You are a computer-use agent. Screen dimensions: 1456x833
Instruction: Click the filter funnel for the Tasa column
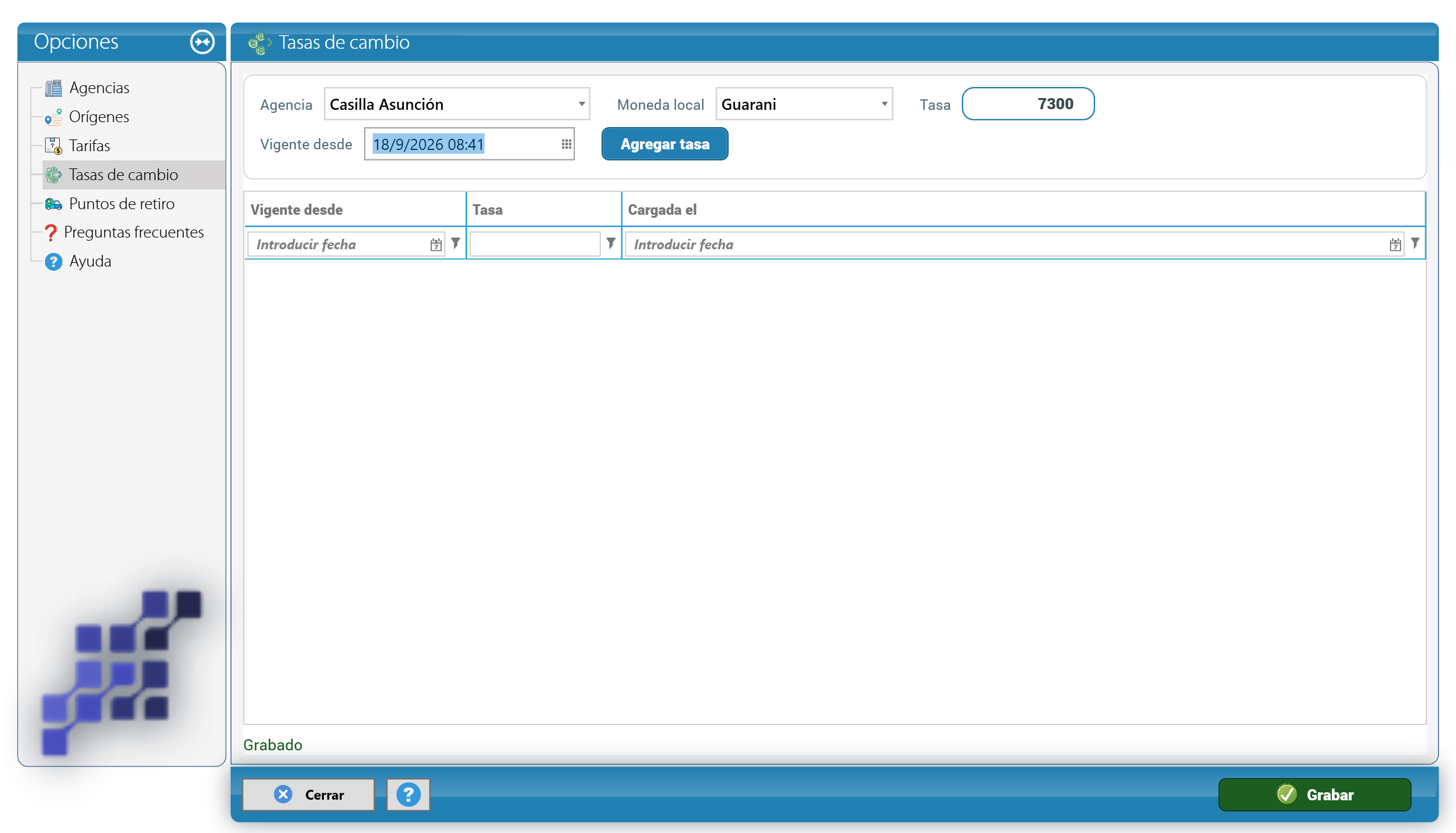(x=611, y=244)
